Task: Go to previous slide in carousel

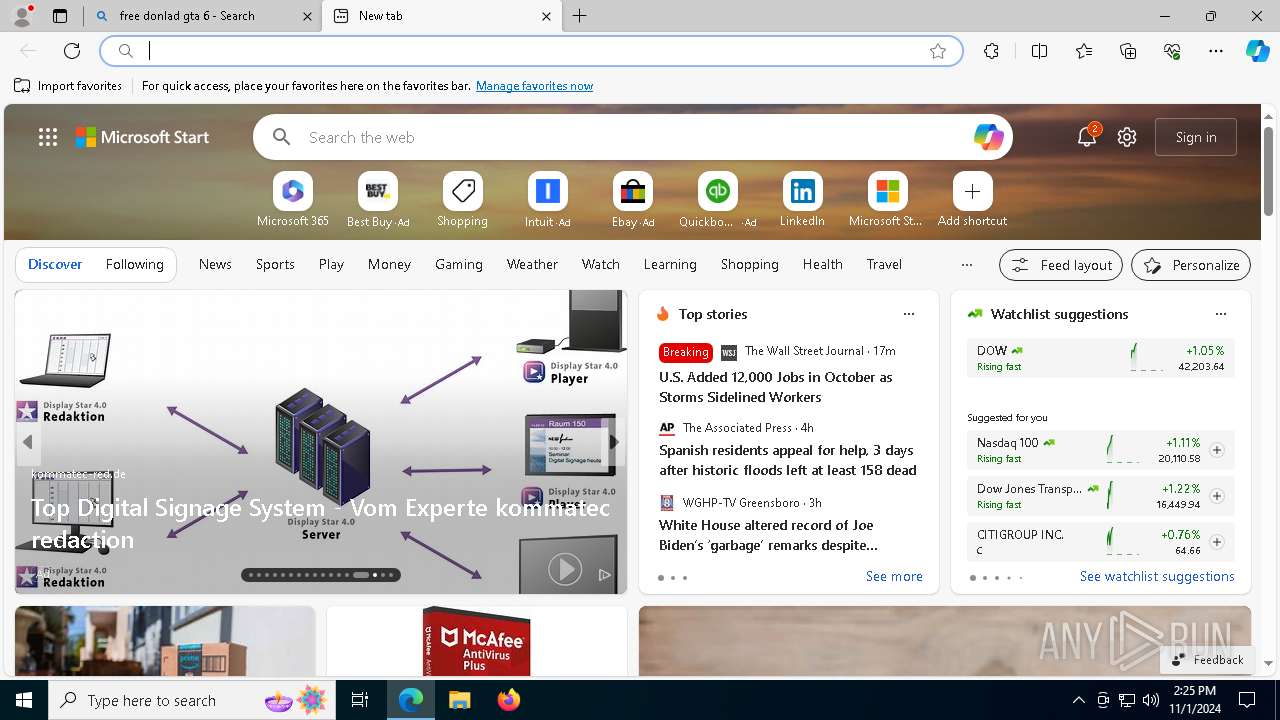Action: [28, 442]
